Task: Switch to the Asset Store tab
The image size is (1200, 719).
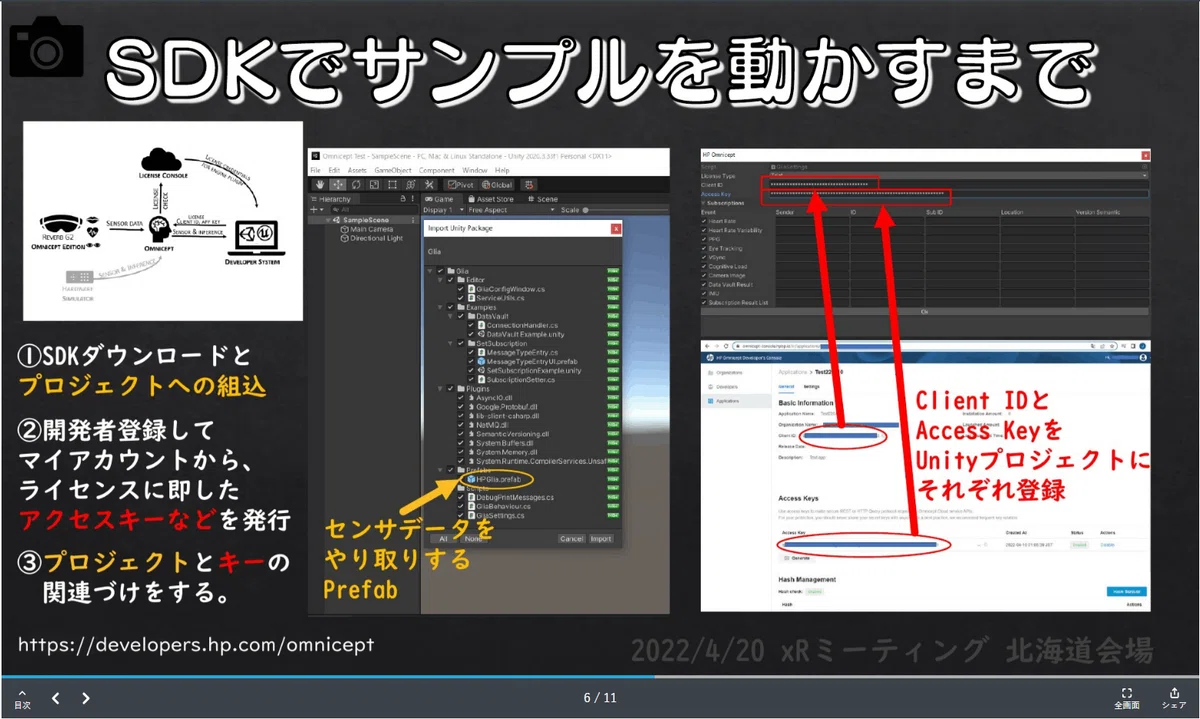Action: point(491,199)
